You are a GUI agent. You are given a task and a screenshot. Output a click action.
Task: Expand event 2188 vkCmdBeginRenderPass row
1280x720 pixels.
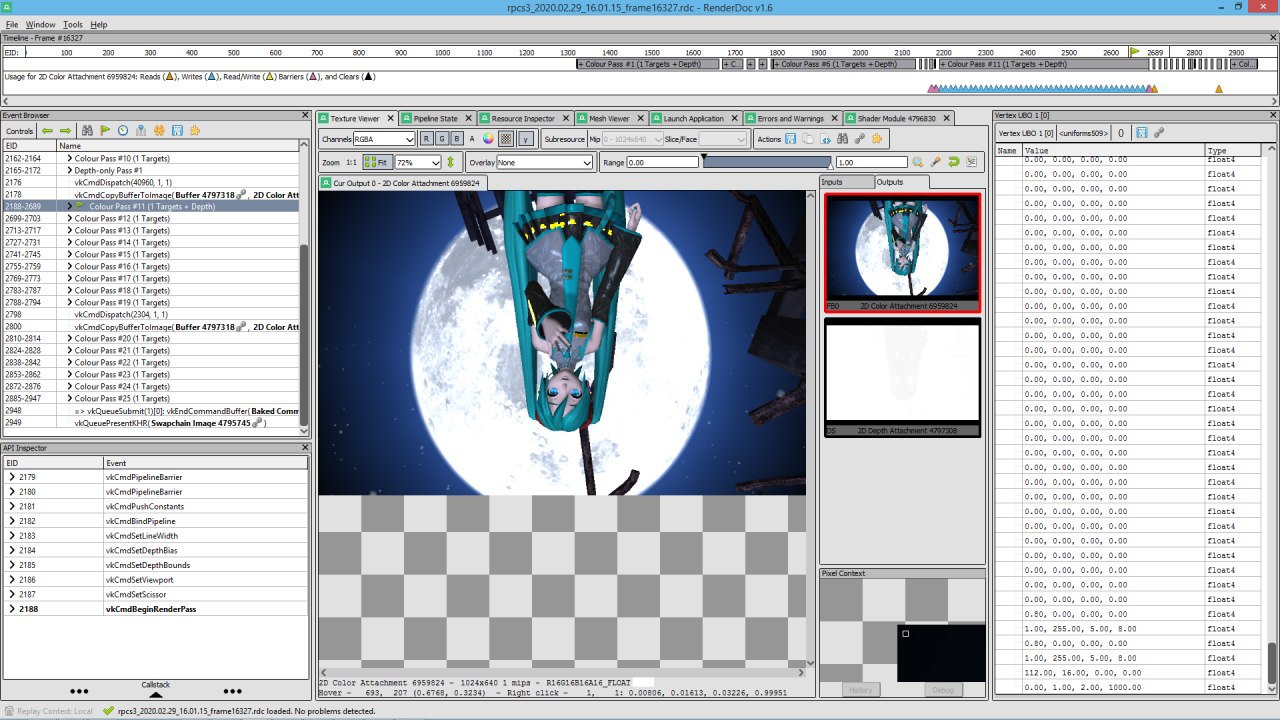pyautogui.click(x=11, y=609)
